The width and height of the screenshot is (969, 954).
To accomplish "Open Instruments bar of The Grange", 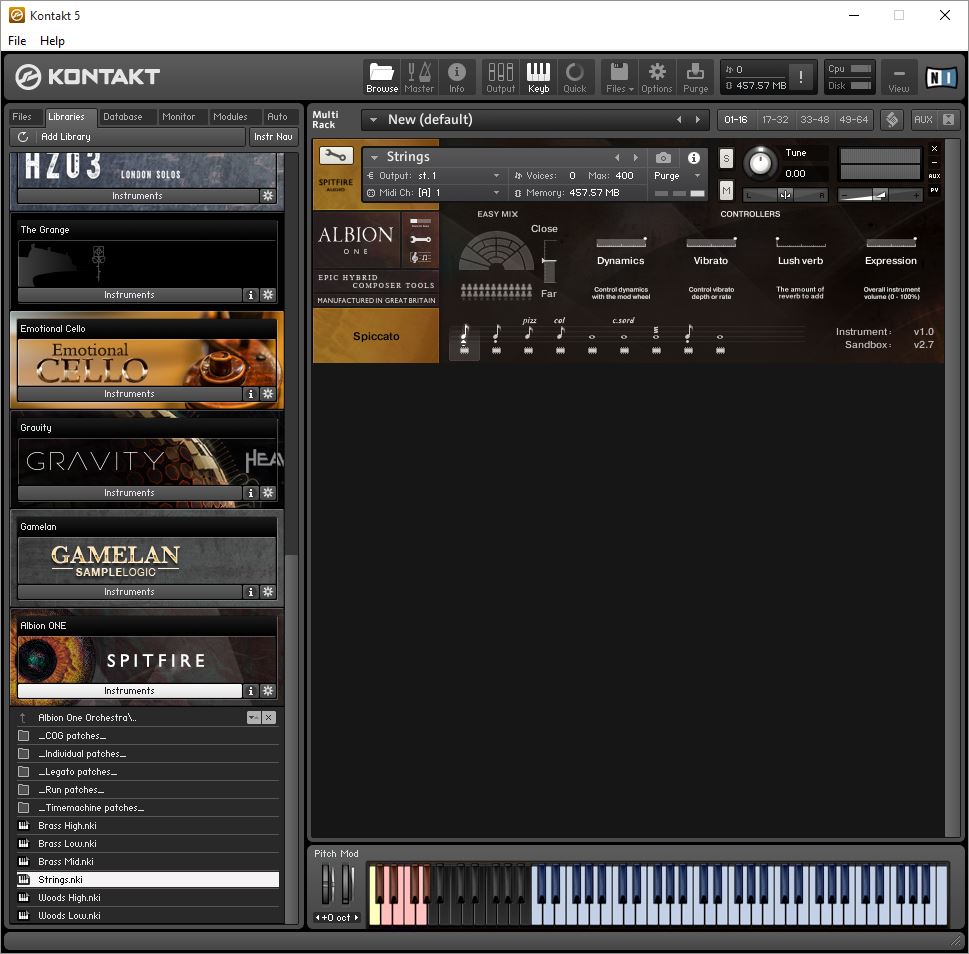I will coord(129,295).
